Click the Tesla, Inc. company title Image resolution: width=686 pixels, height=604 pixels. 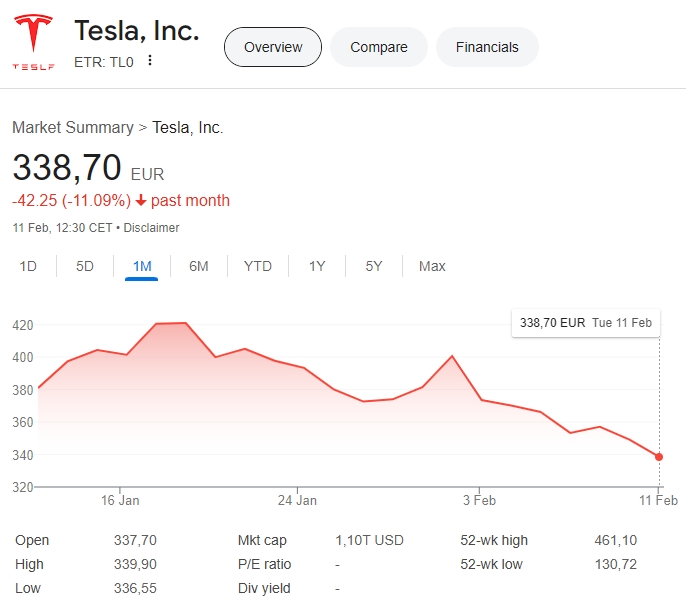(x=136, y=31)
